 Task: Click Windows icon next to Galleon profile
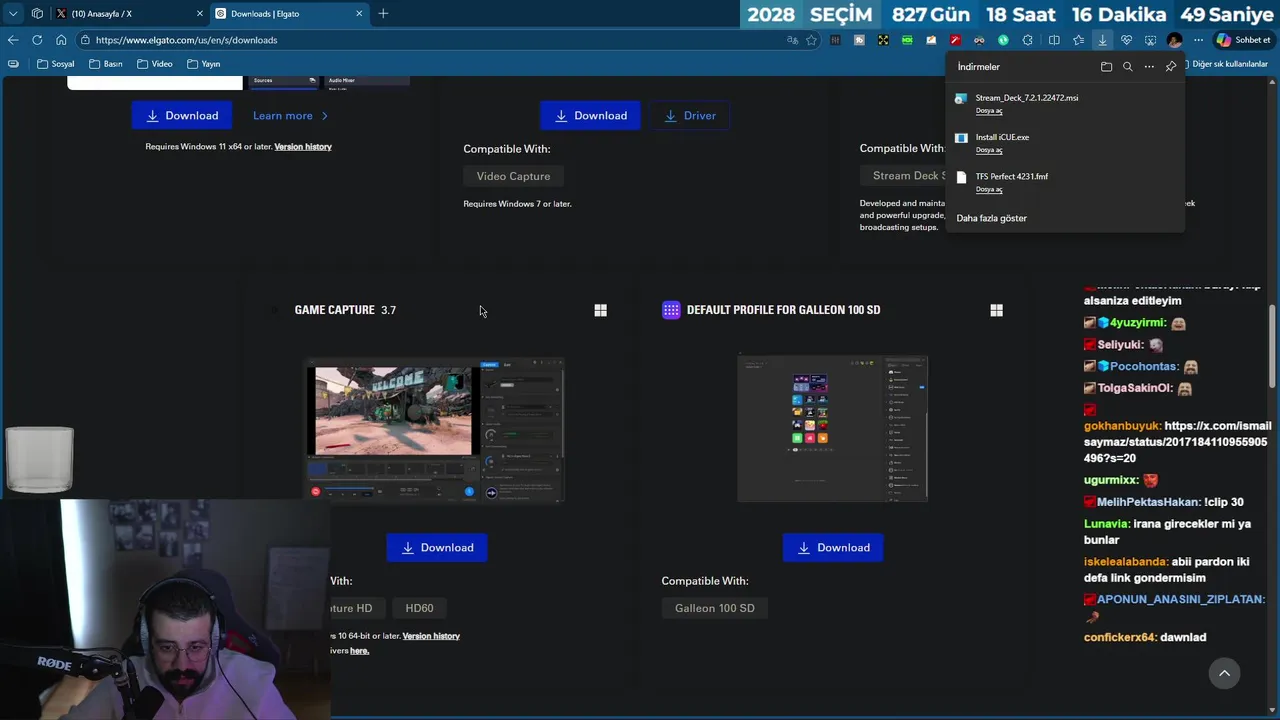996,311
